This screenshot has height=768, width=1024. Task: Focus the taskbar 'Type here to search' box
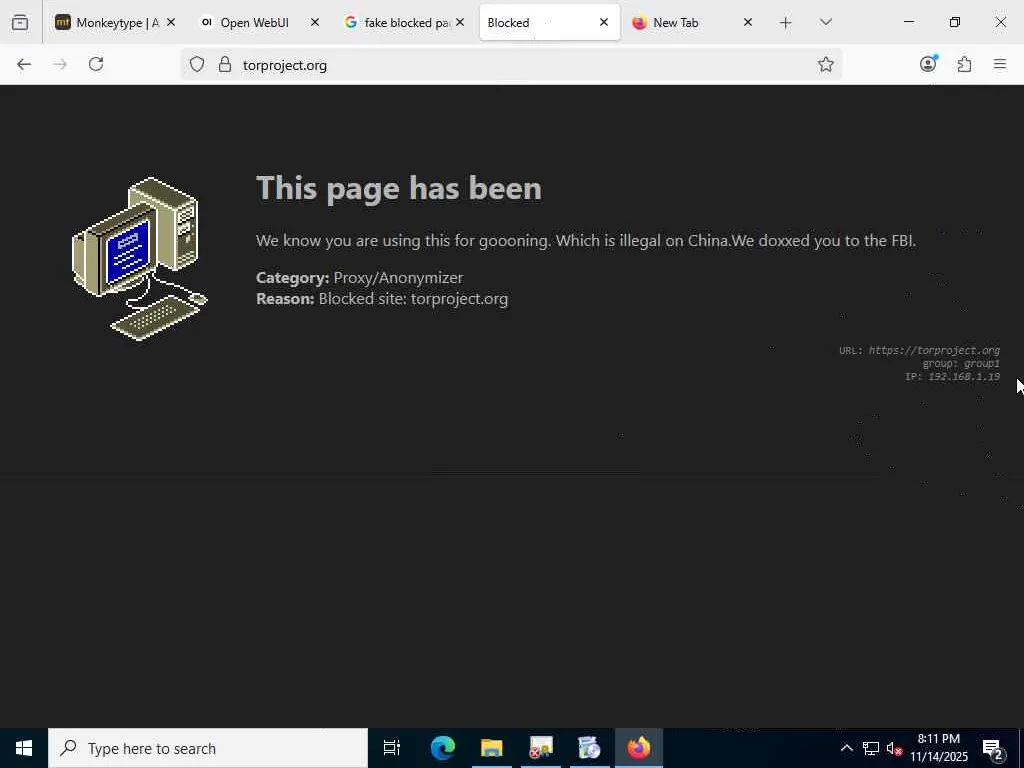coord(208,748)
